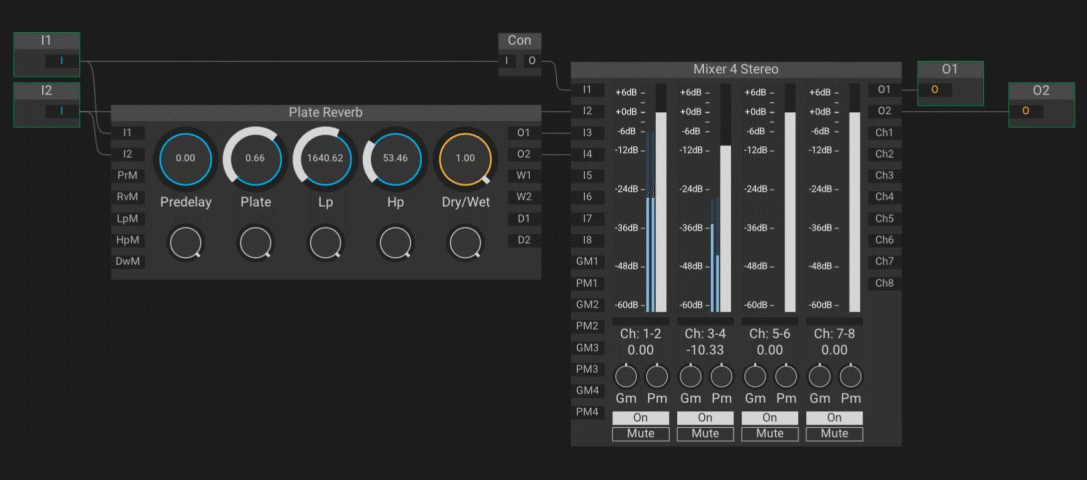The image size is (1087, 480).
Task: Click the value field in the O2 node
Action: click(x=1026, y=111)
